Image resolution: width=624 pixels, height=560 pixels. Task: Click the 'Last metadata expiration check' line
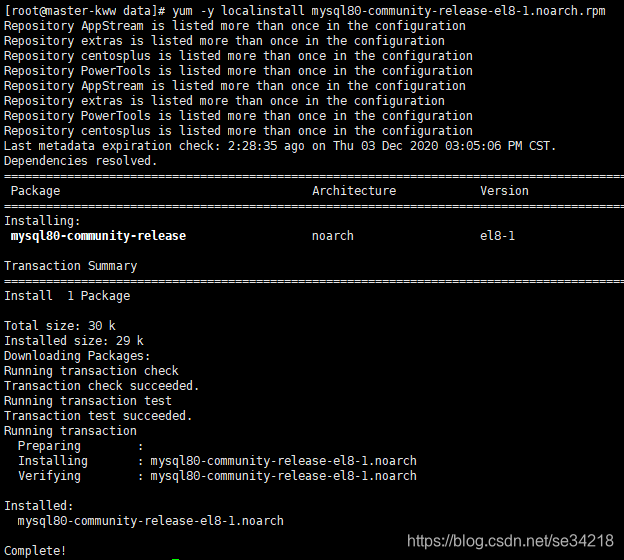(x=280, y=146)
